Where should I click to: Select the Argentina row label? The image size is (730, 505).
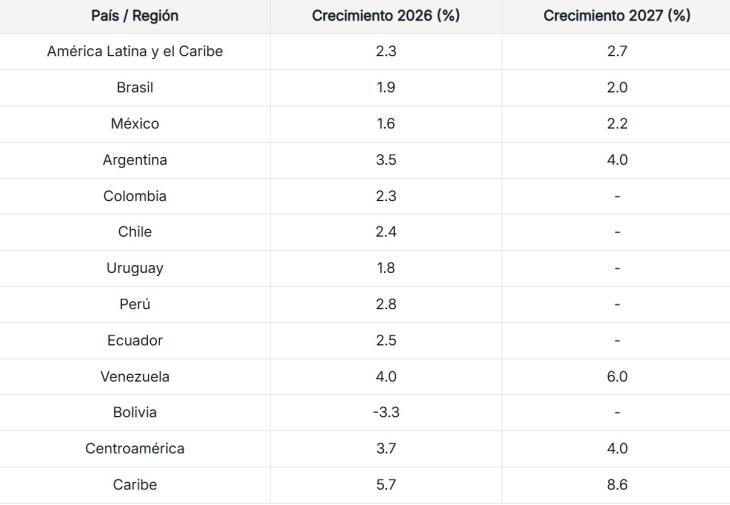click(x=135, y=160)
